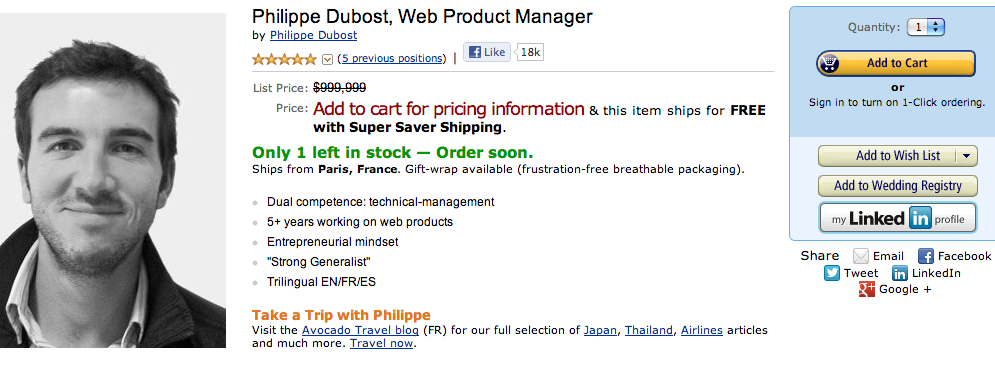995x365 pixels.
Task: Click the Philippe Dubost portrait photo
Action: click(113, 180)
